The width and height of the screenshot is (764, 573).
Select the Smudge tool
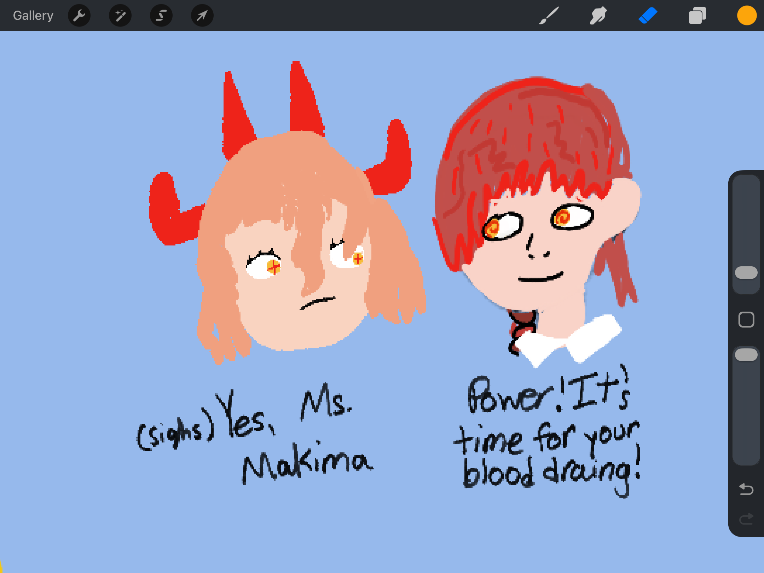[x=598, y=16]
